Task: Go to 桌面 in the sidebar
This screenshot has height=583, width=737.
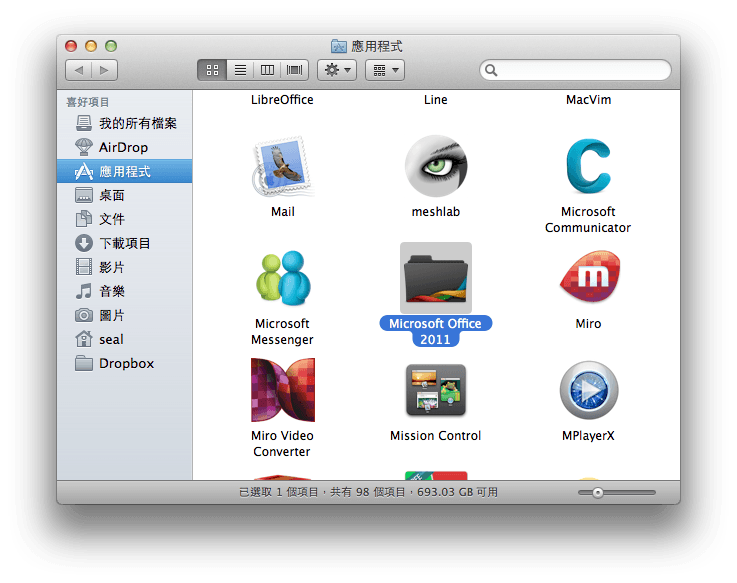Action: coord(125,195)
